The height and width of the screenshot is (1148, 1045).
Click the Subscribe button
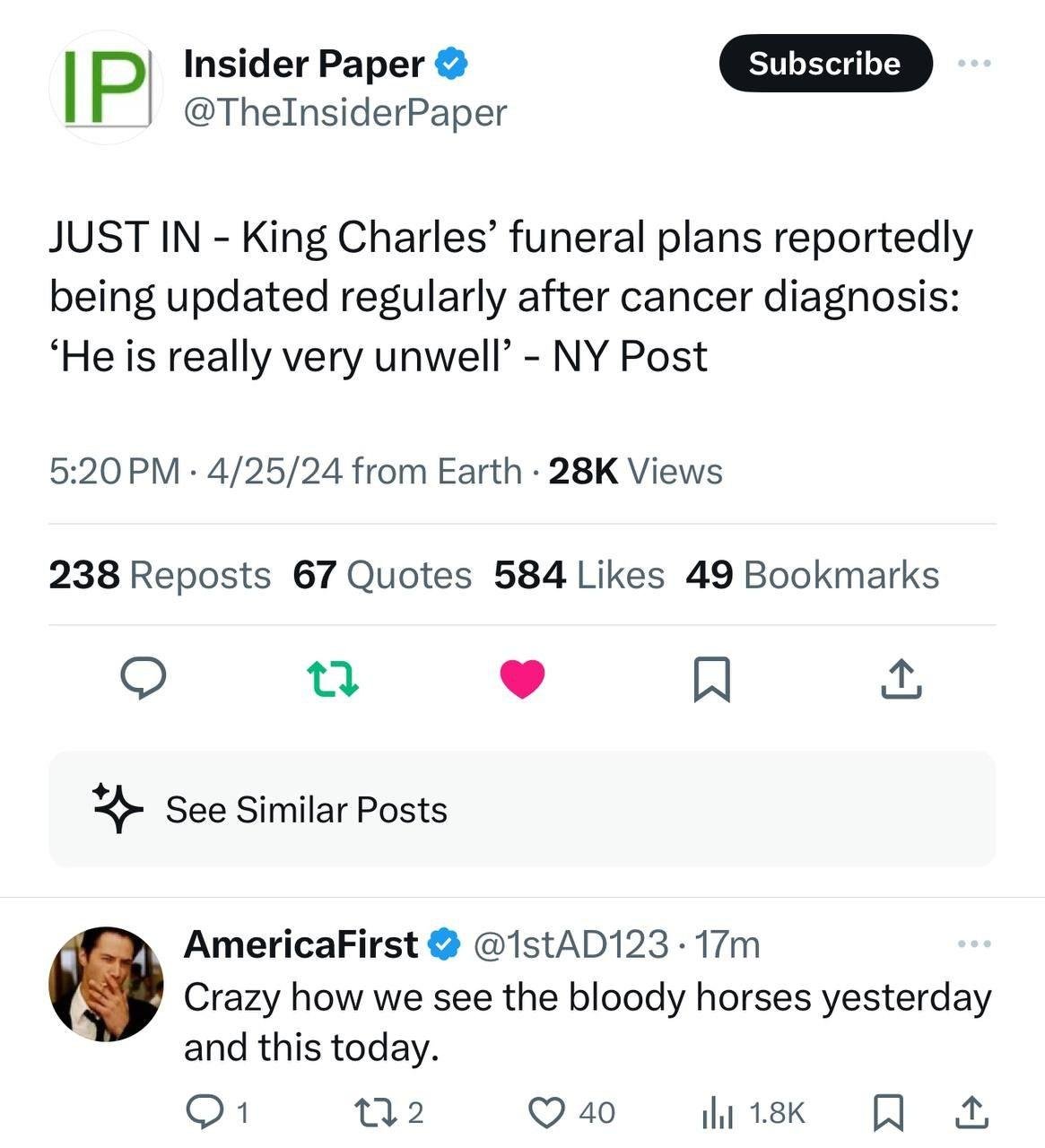(825, 63)
